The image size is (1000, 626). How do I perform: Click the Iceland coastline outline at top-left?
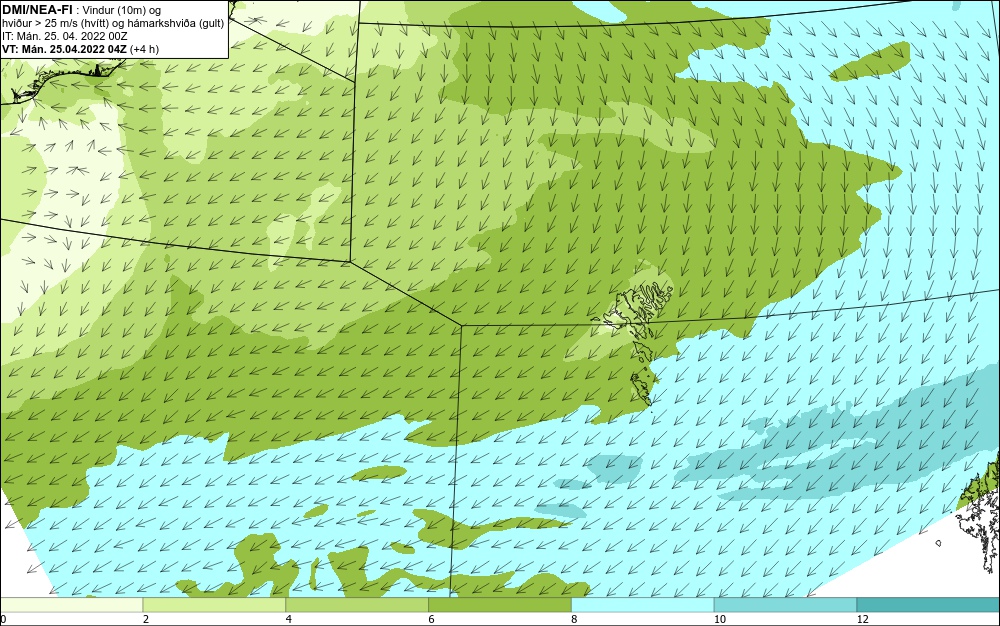(x=61, y=80)
